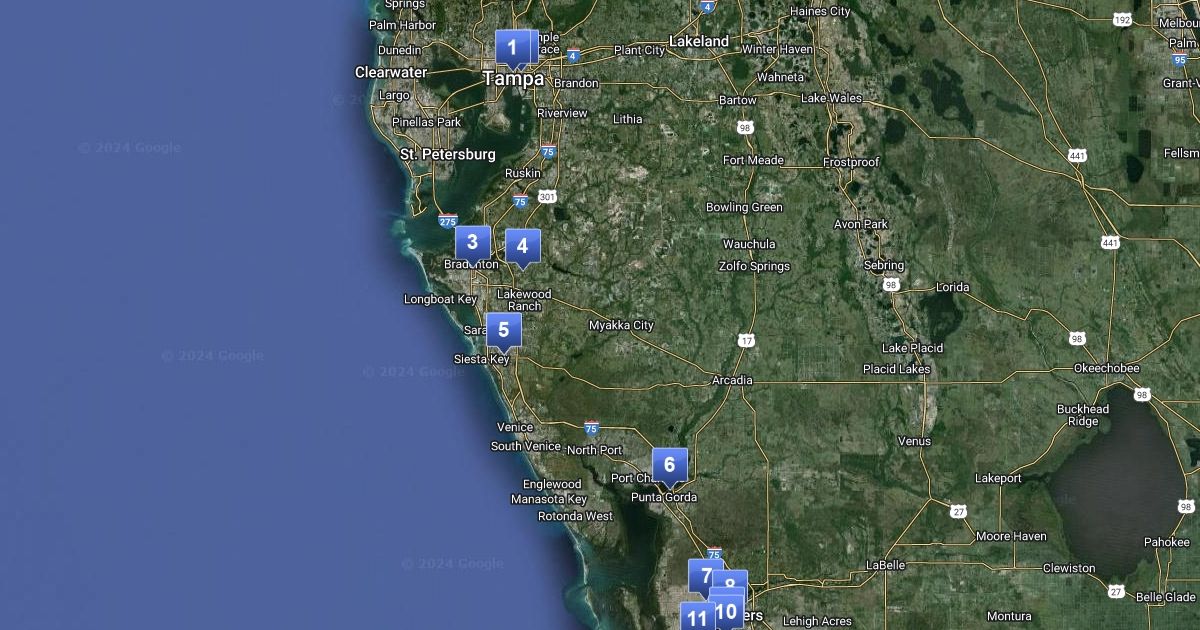Click the US 301 route shield

[x=546, y=197]
